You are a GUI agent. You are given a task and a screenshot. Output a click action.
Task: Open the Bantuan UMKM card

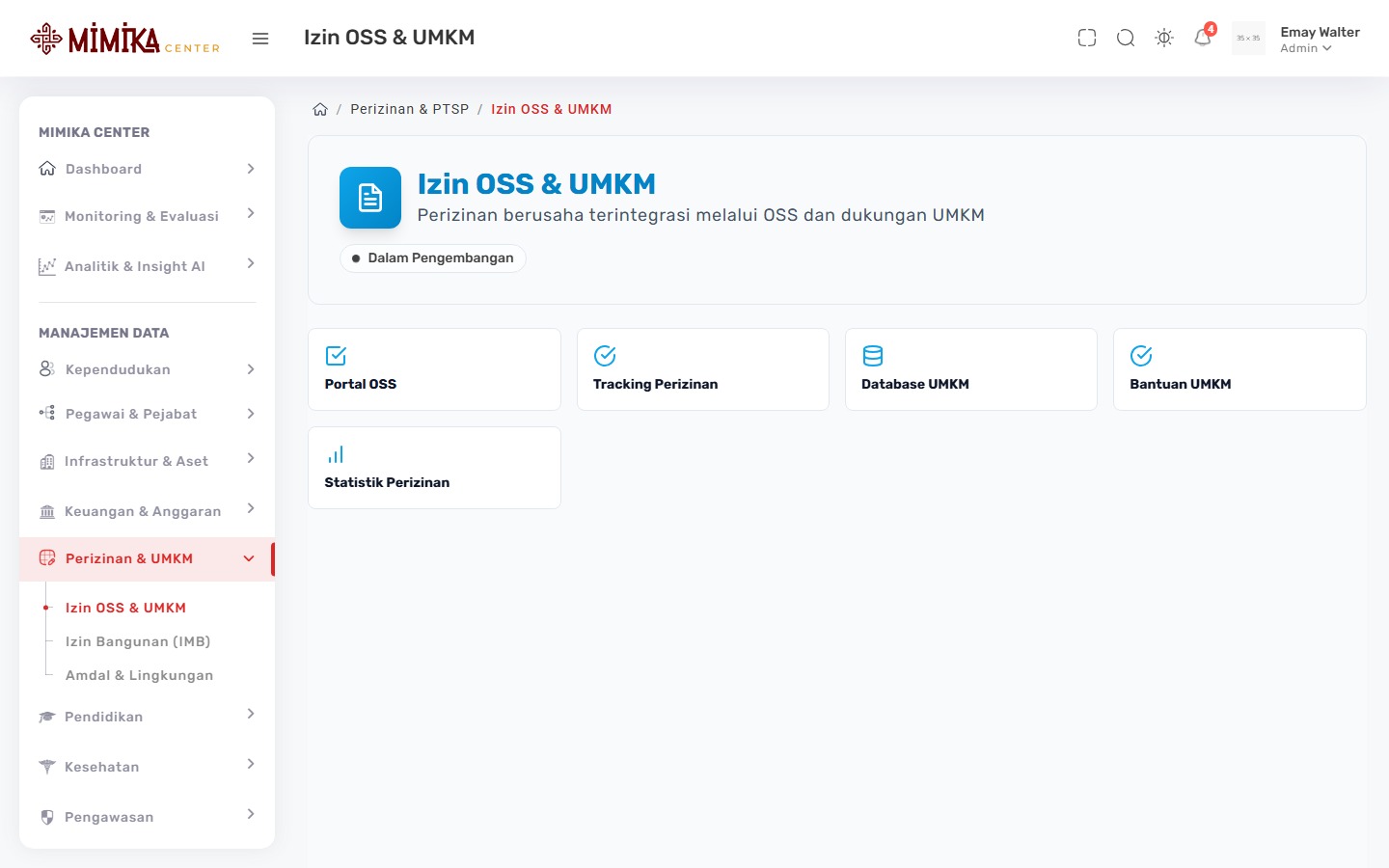pyautogui.click(x=1239, y=369)
